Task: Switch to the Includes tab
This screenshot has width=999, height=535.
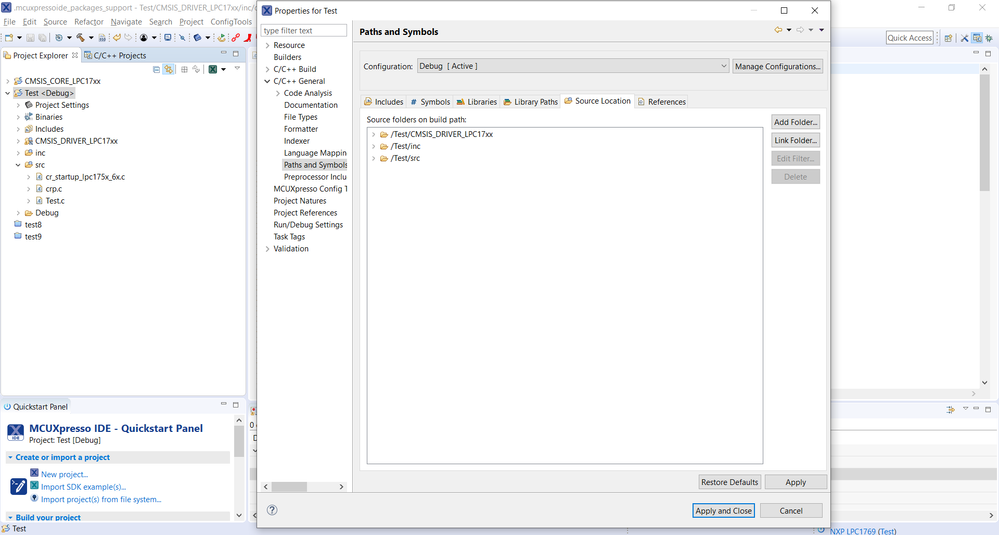Action: [x=384, y=102]
